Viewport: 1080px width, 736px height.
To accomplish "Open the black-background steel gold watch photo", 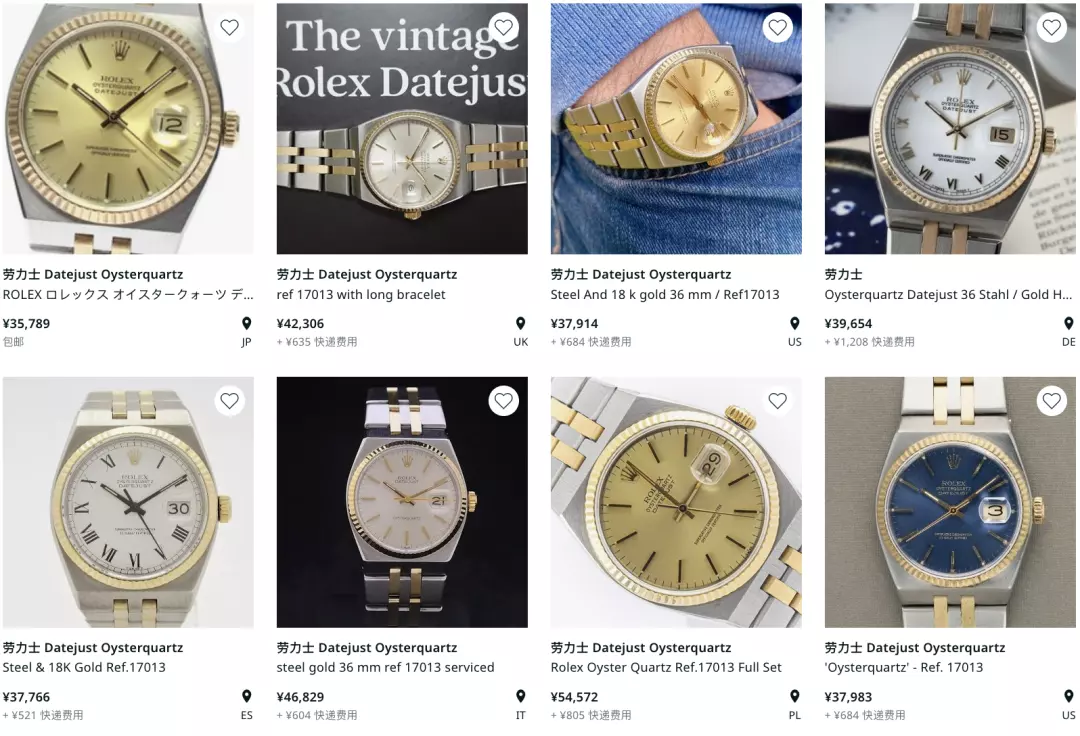I will 402,502.
